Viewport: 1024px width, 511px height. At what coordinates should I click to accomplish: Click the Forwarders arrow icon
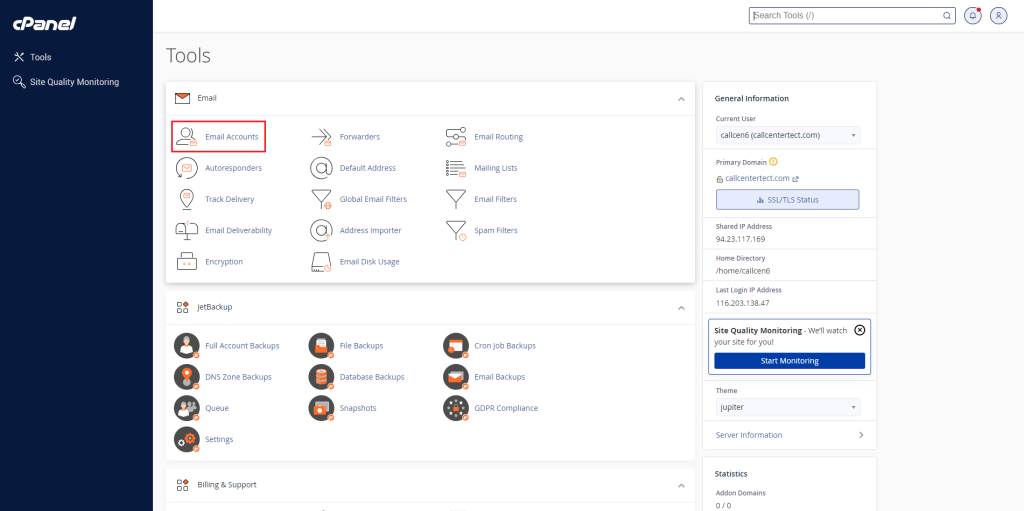pos(321,137)
